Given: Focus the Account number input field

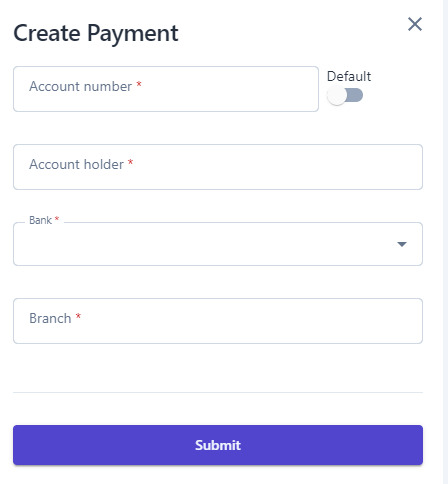Looking at the screenshot, I should pyautogui.click(x=166, y=89).
